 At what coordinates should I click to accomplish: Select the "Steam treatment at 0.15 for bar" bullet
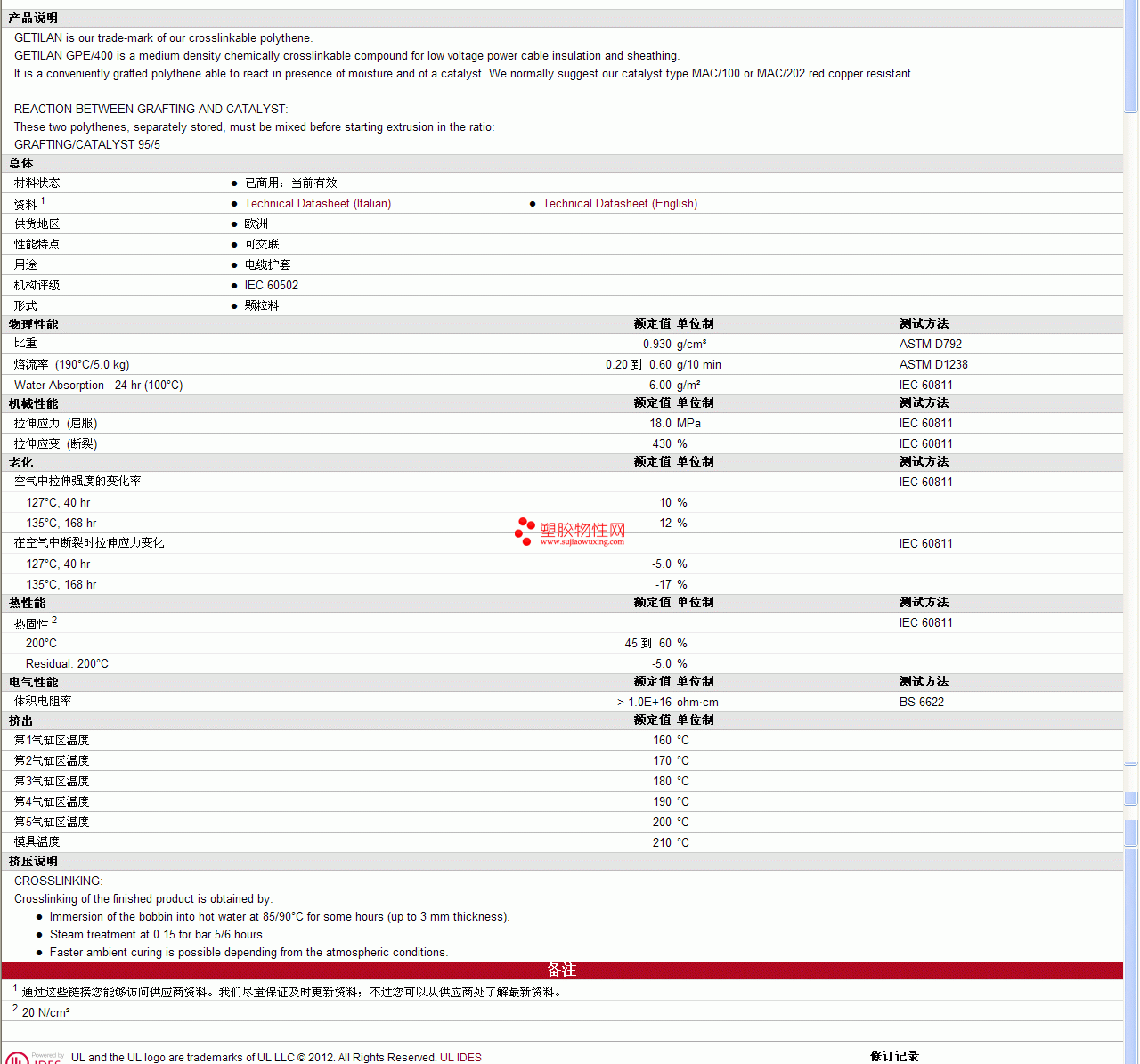(158, 935)
